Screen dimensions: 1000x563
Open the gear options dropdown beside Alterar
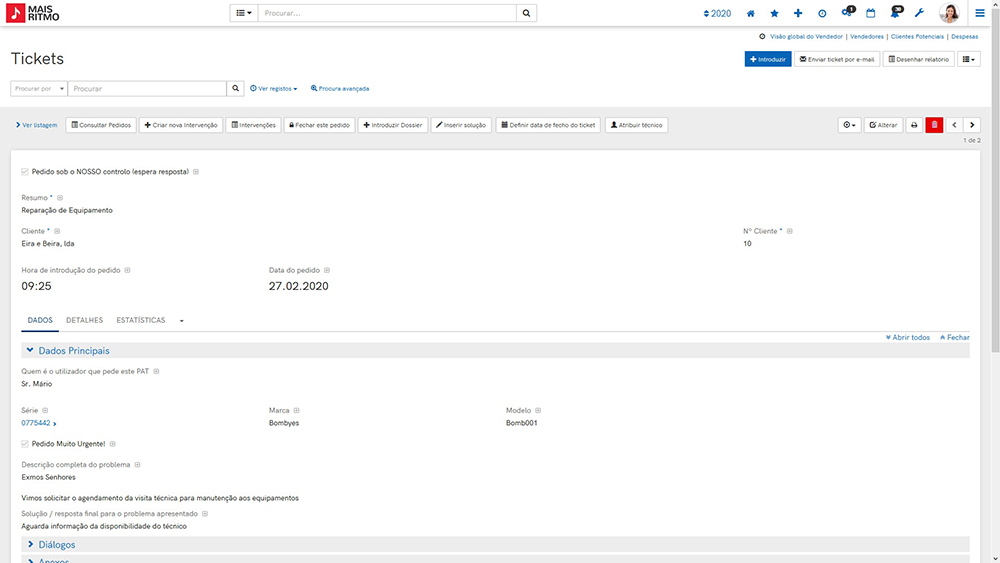[849, 125]
